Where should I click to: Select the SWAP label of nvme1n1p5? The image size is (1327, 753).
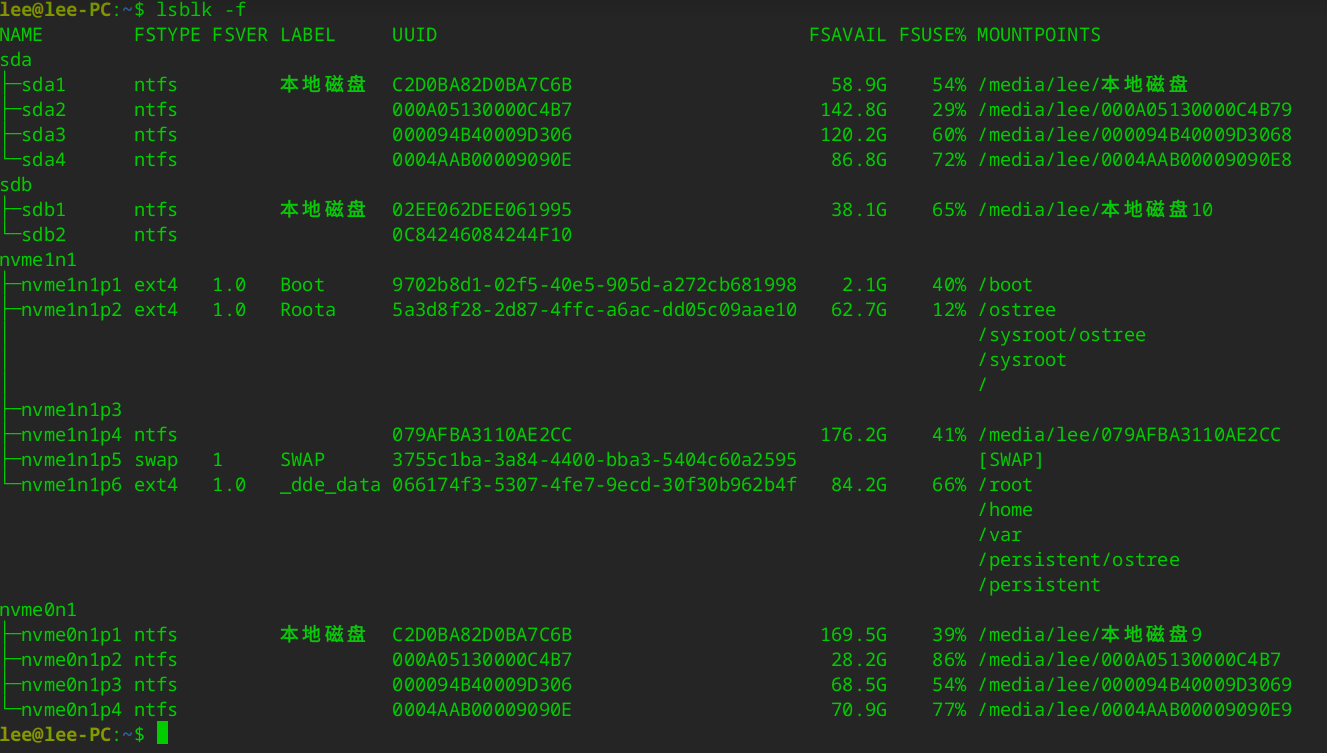[302, 460]
